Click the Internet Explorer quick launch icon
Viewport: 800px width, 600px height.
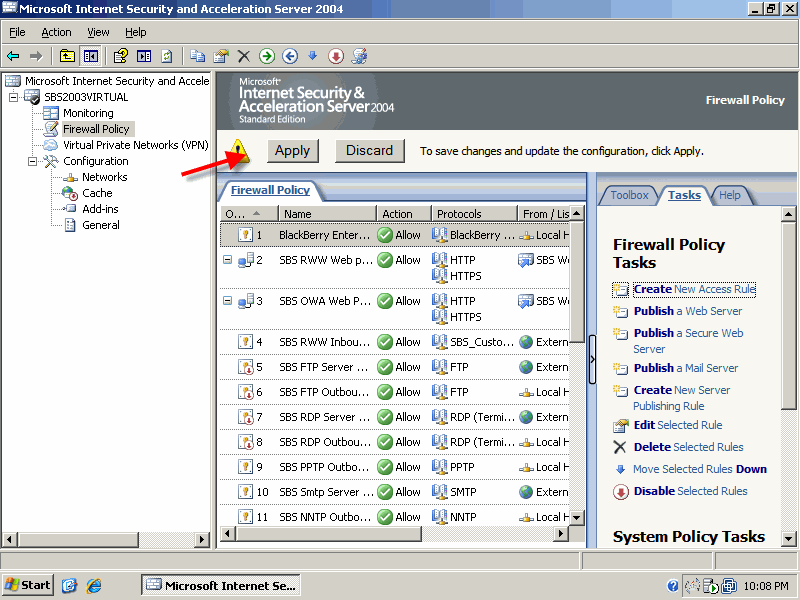coord(94,585)
